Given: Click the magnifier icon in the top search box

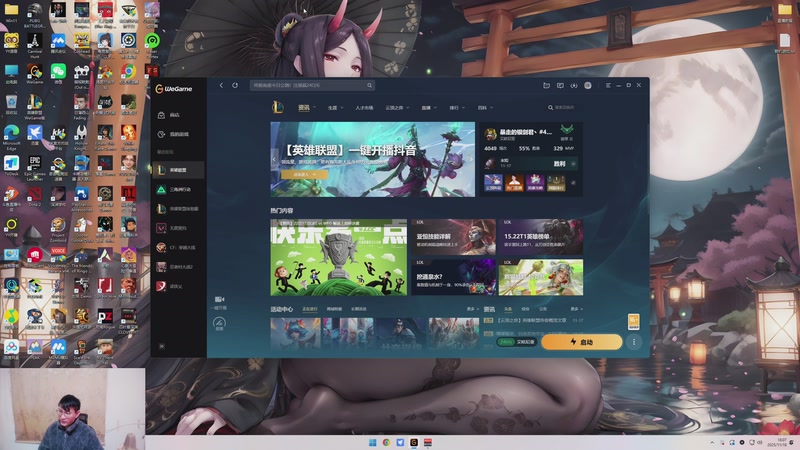Looking at the screenshot, I should (369, 85).
